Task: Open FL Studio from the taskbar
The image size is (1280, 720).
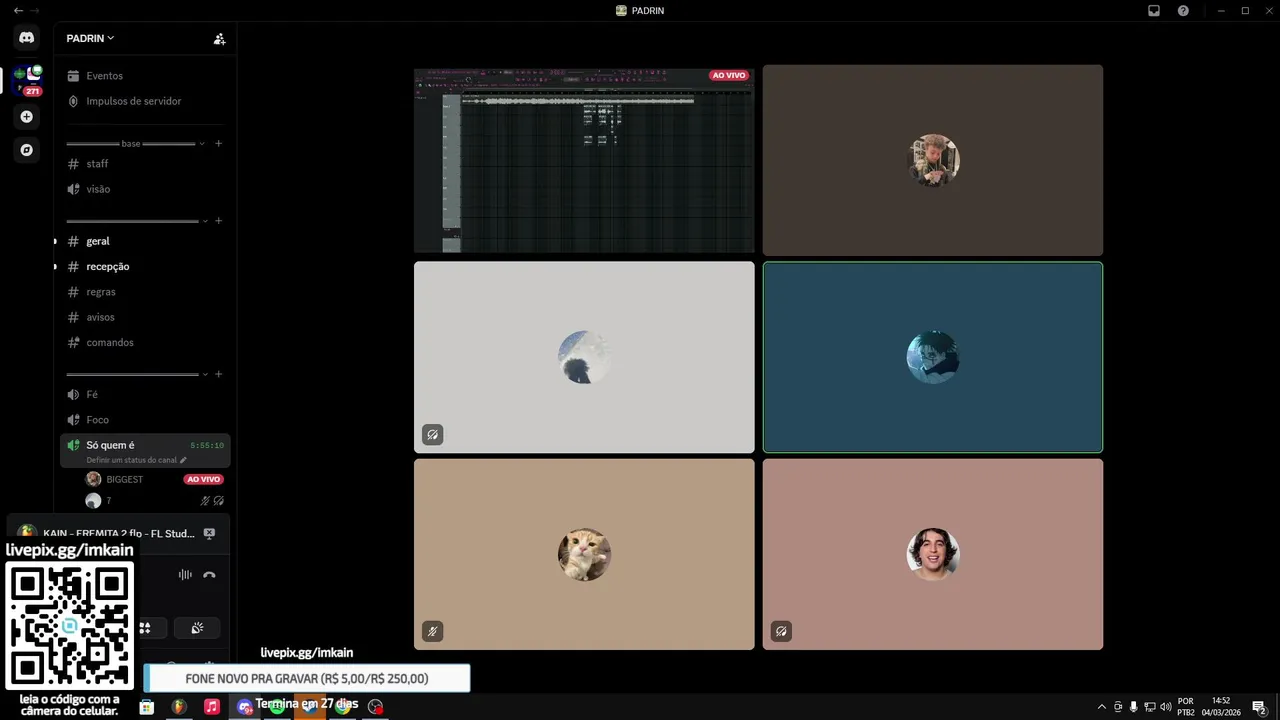Action: [x=179, y=707]
